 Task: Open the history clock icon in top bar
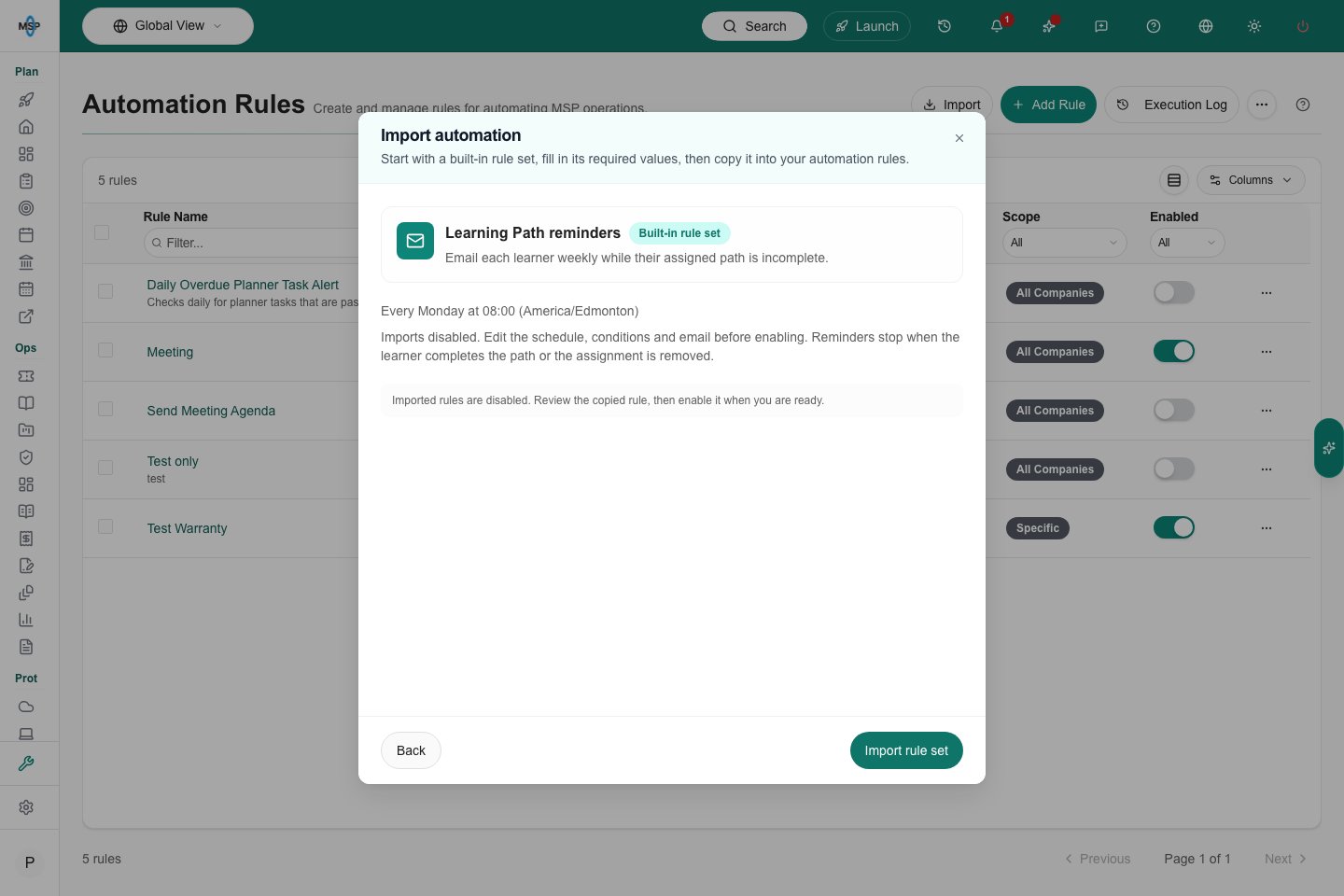(x=945, y=26)
